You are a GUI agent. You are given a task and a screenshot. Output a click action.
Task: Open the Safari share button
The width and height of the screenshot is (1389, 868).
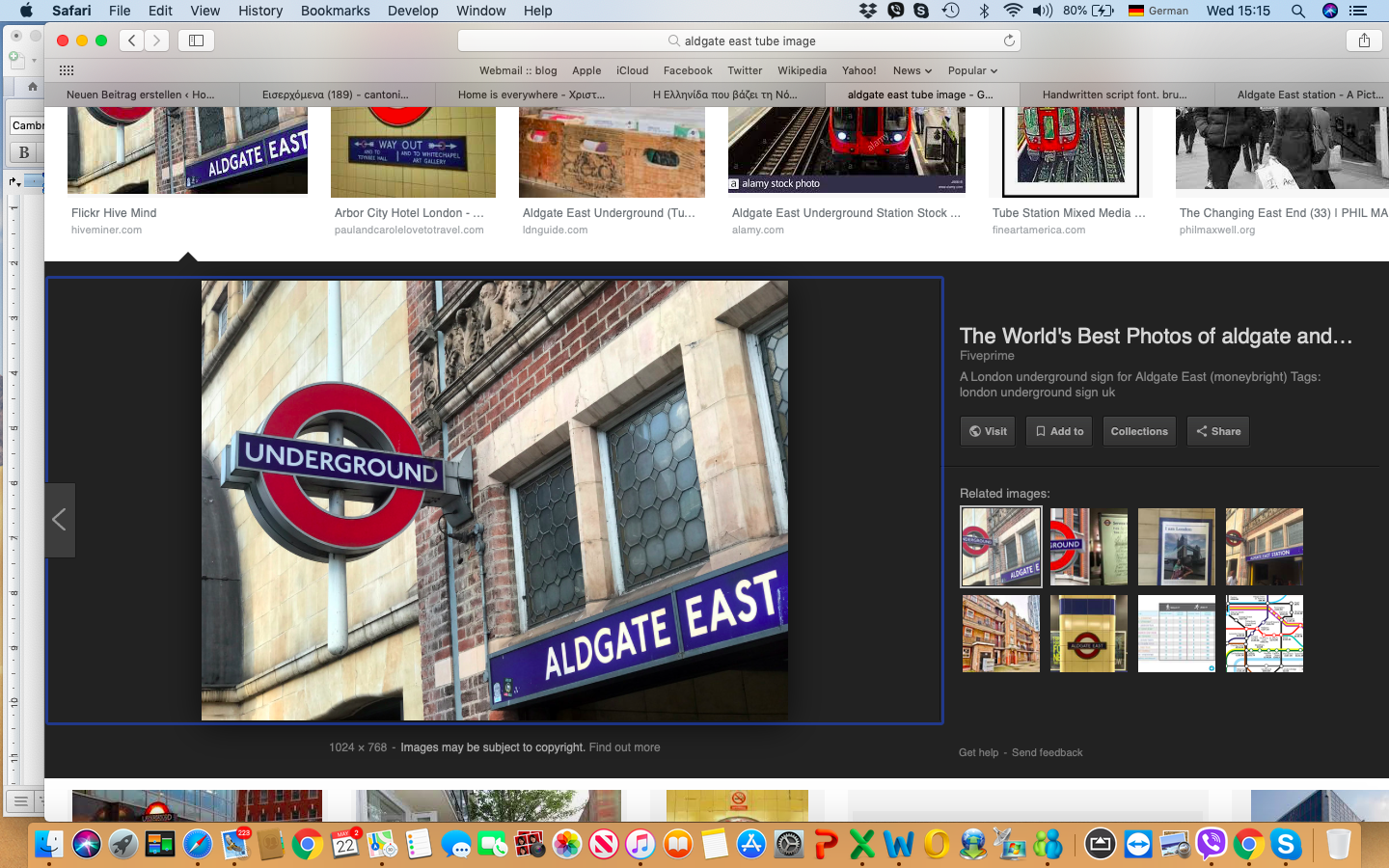pyautogui.click(x=1364, y=41)
